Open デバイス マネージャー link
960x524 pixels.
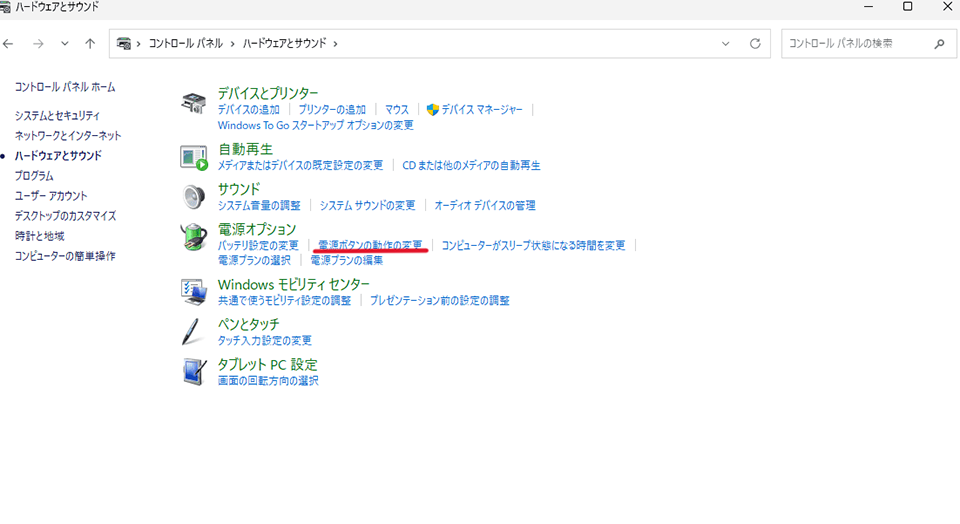tap(481, 110)
